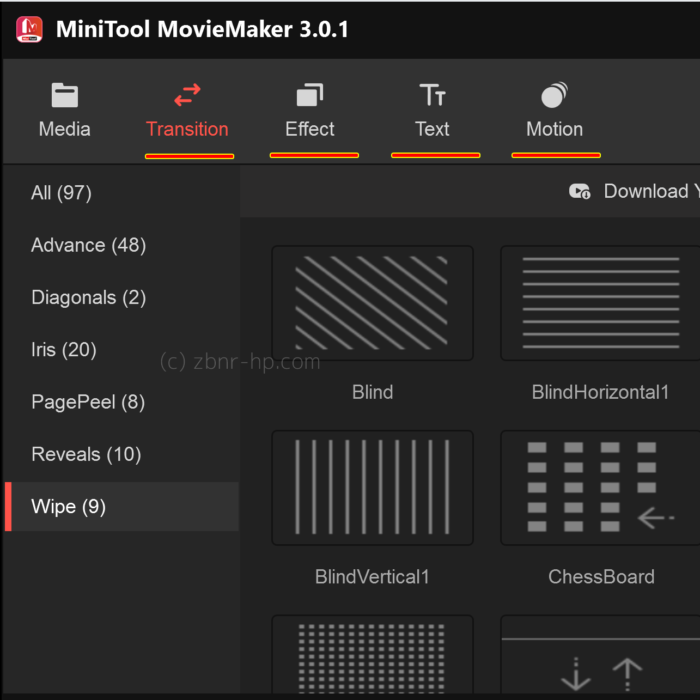Open the Text tab label
Image resolution: width=700 pixels, height=700 pixels.
432,129
